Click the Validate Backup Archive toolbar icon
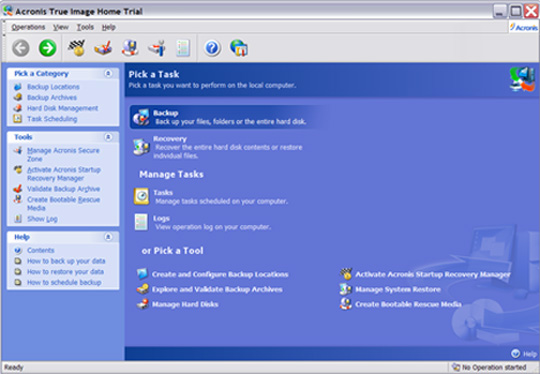The image size is (540, 374). 103,48
